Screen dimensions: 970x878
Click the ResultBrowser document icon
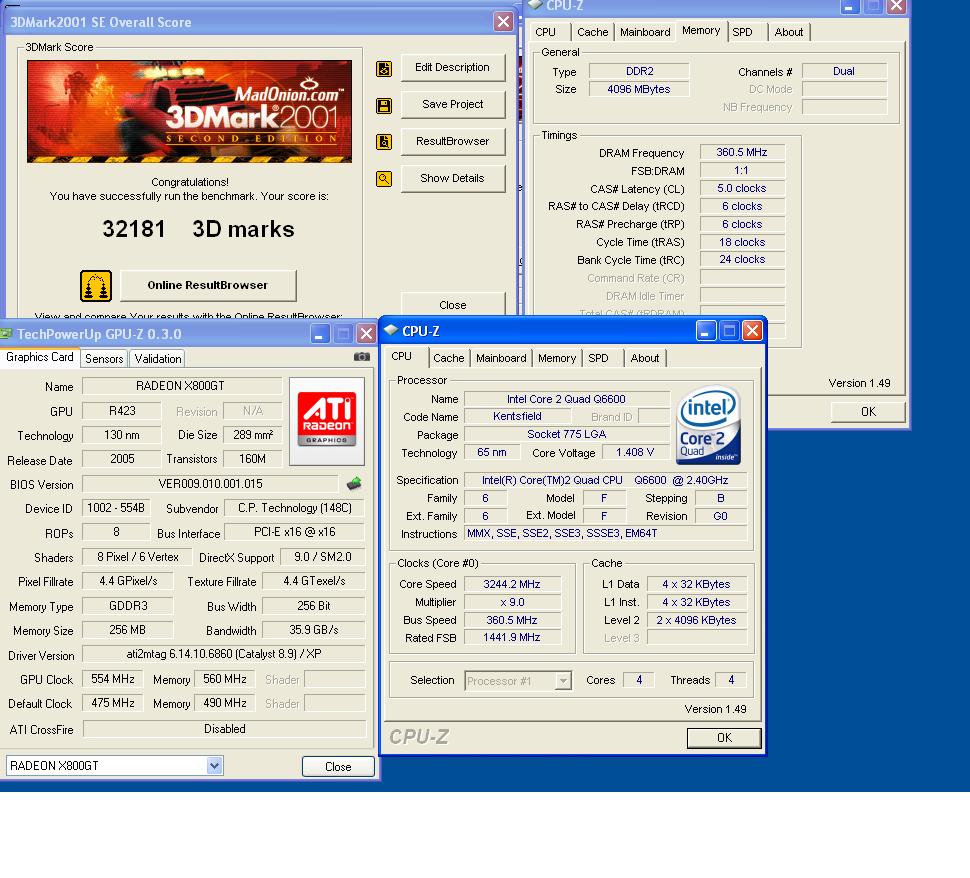point(384,142)
